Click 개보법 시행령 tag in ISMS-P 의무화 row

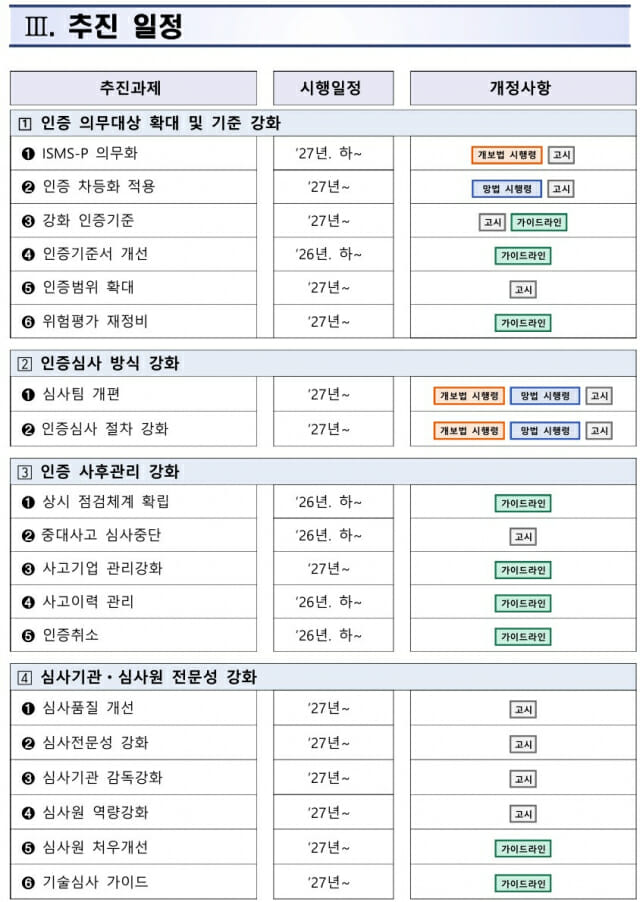(507, 155)
